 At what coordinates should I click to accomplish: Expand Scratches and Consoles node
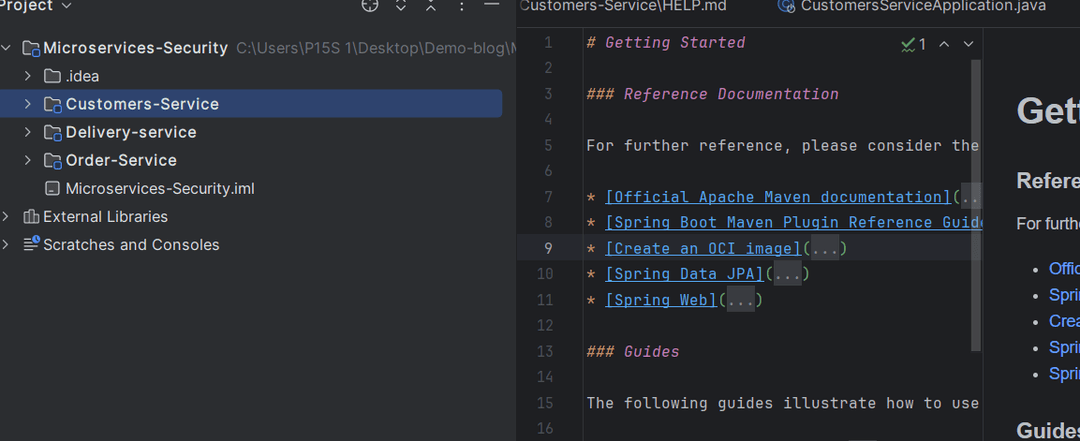point(7,245)
